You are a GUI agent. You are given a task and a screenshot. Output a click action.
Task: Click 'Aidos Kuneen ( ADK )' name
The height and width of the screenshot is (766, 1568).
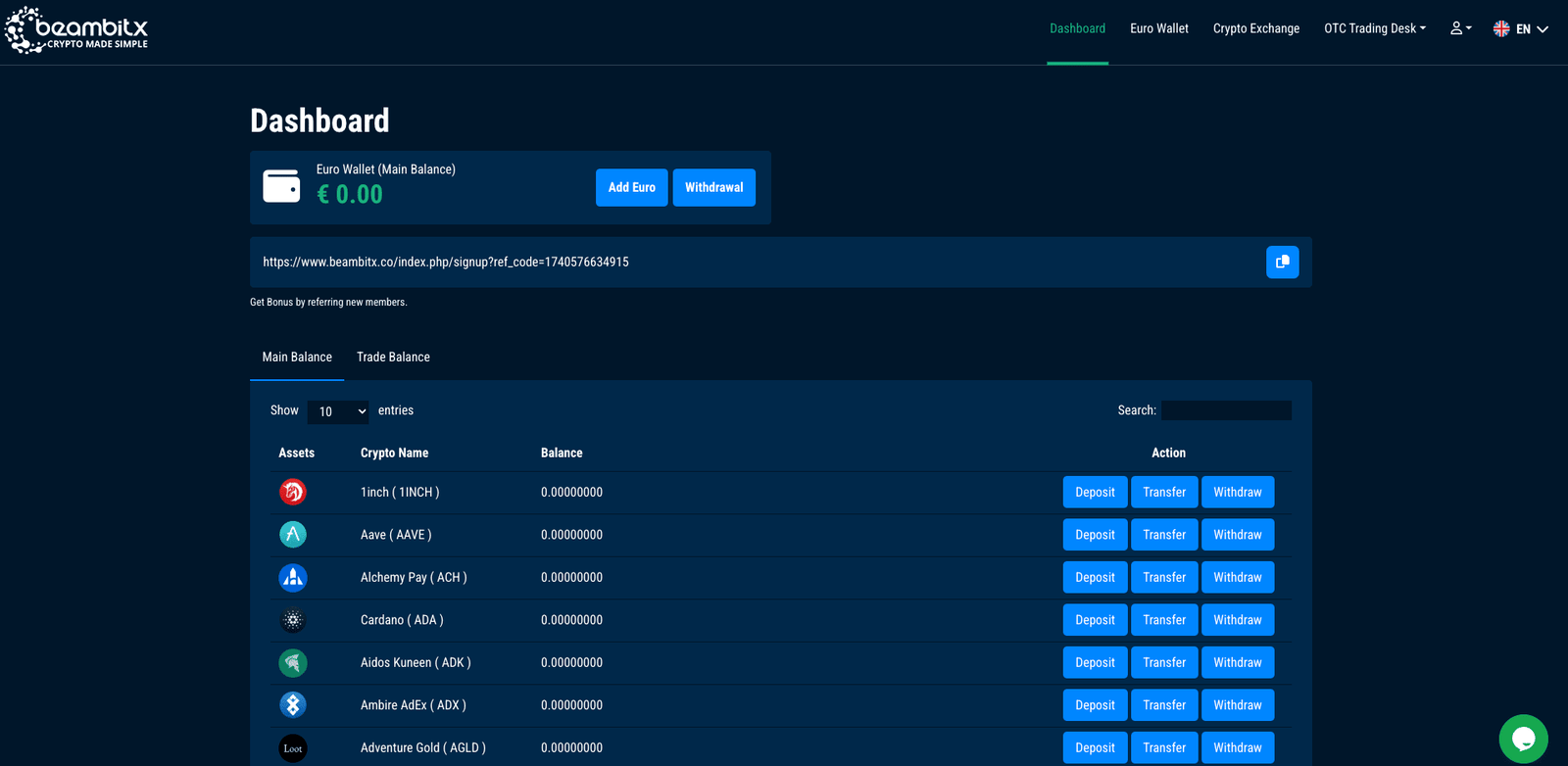(x=416, y=662)
